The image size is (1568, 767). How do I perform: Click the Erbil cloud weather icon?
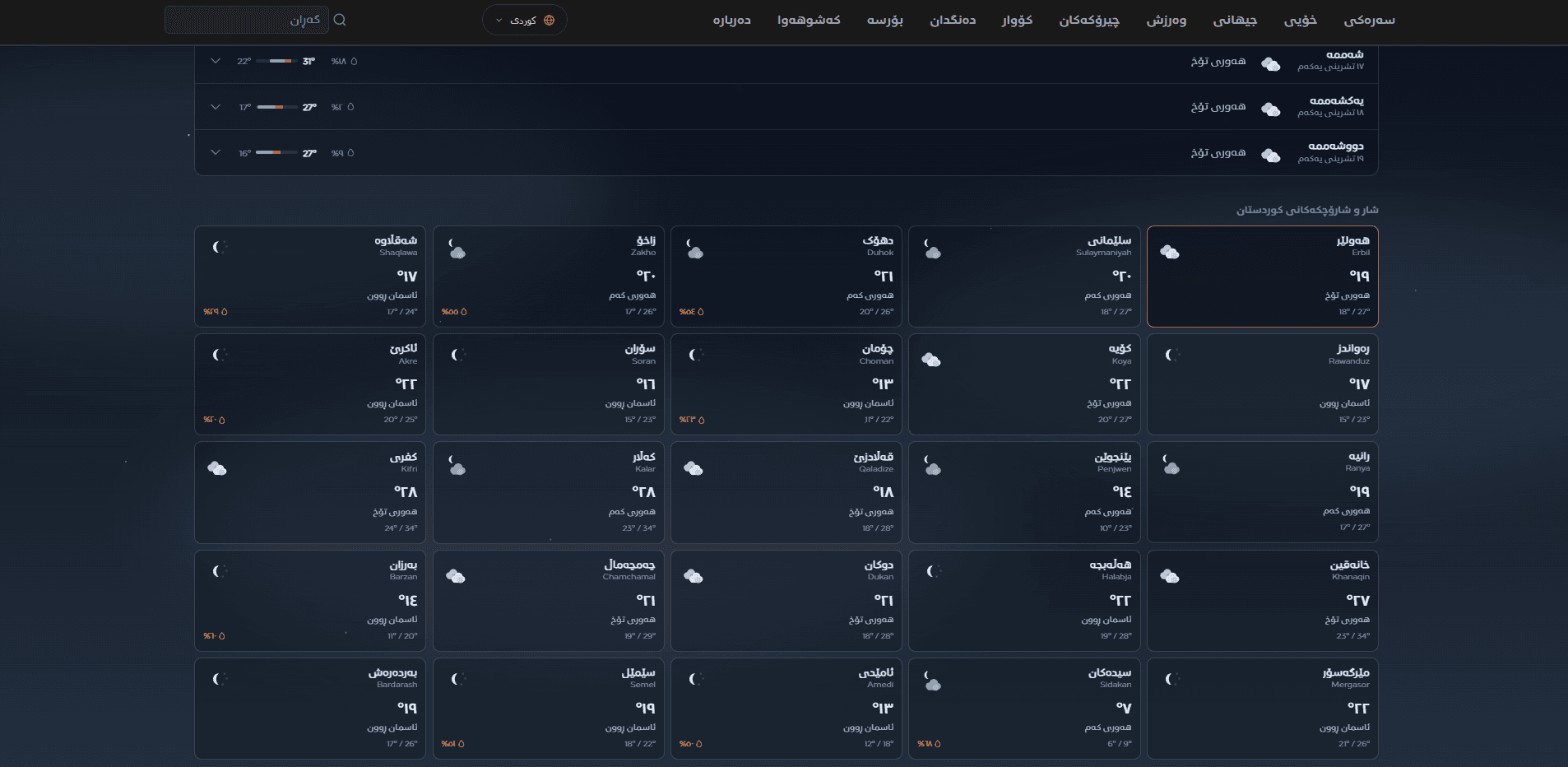pyautogui.click(x=1170, y=252)
